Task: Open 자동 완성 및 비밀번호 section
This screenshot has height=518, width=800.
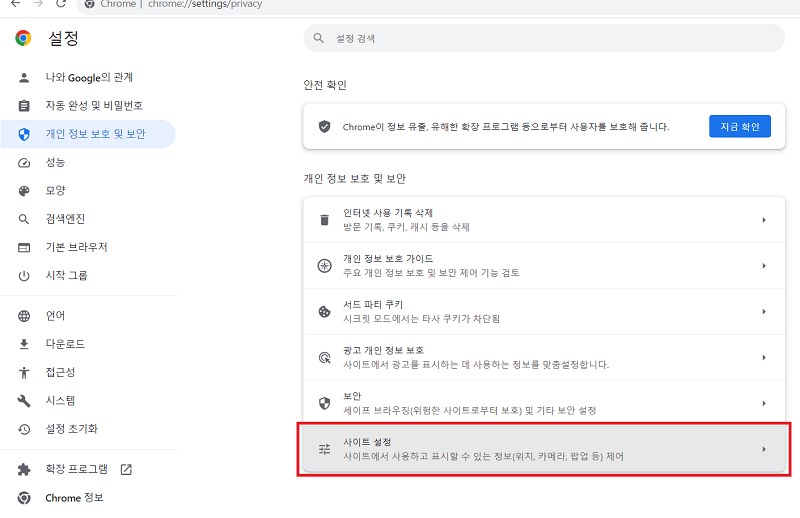Action: pyautogui.click(x=94, y=106)
